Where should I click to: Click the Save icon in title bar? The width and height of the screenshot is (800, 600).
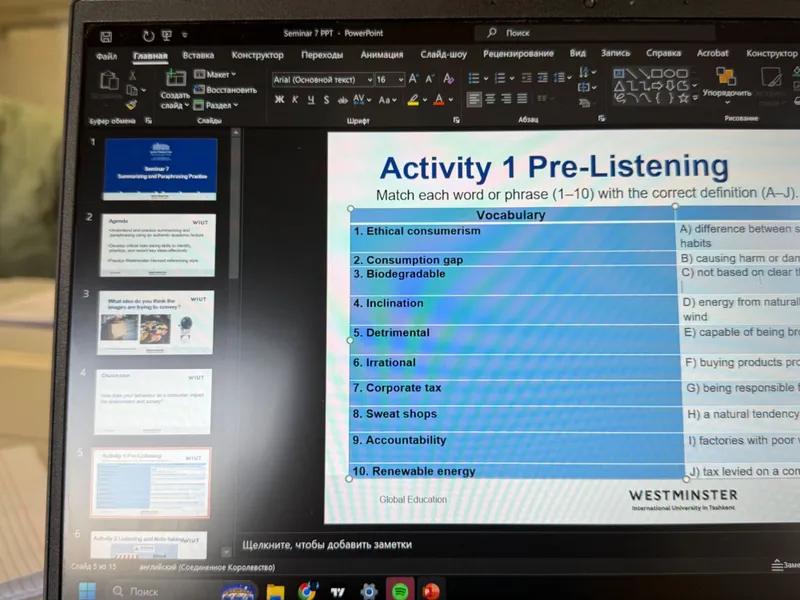coord(106,37)
